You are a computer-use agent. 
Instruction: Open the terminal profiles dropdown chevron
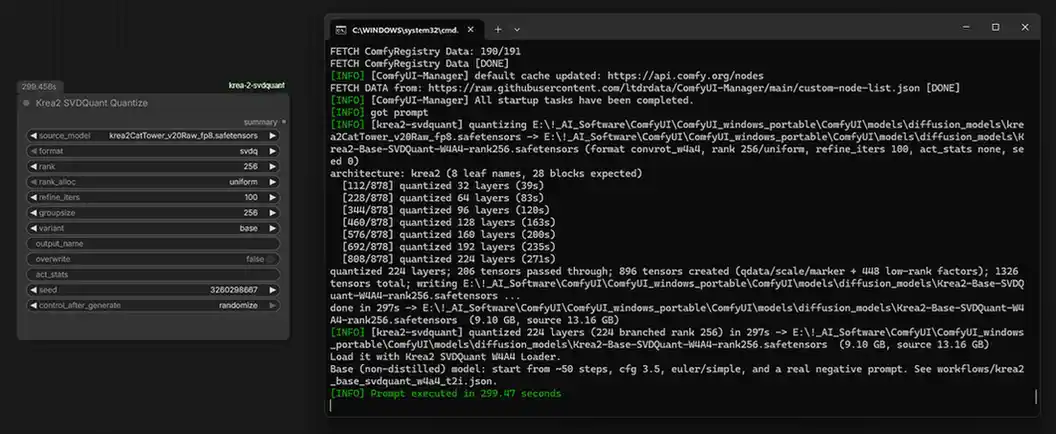pyautogui.click(x=517, y=30)
